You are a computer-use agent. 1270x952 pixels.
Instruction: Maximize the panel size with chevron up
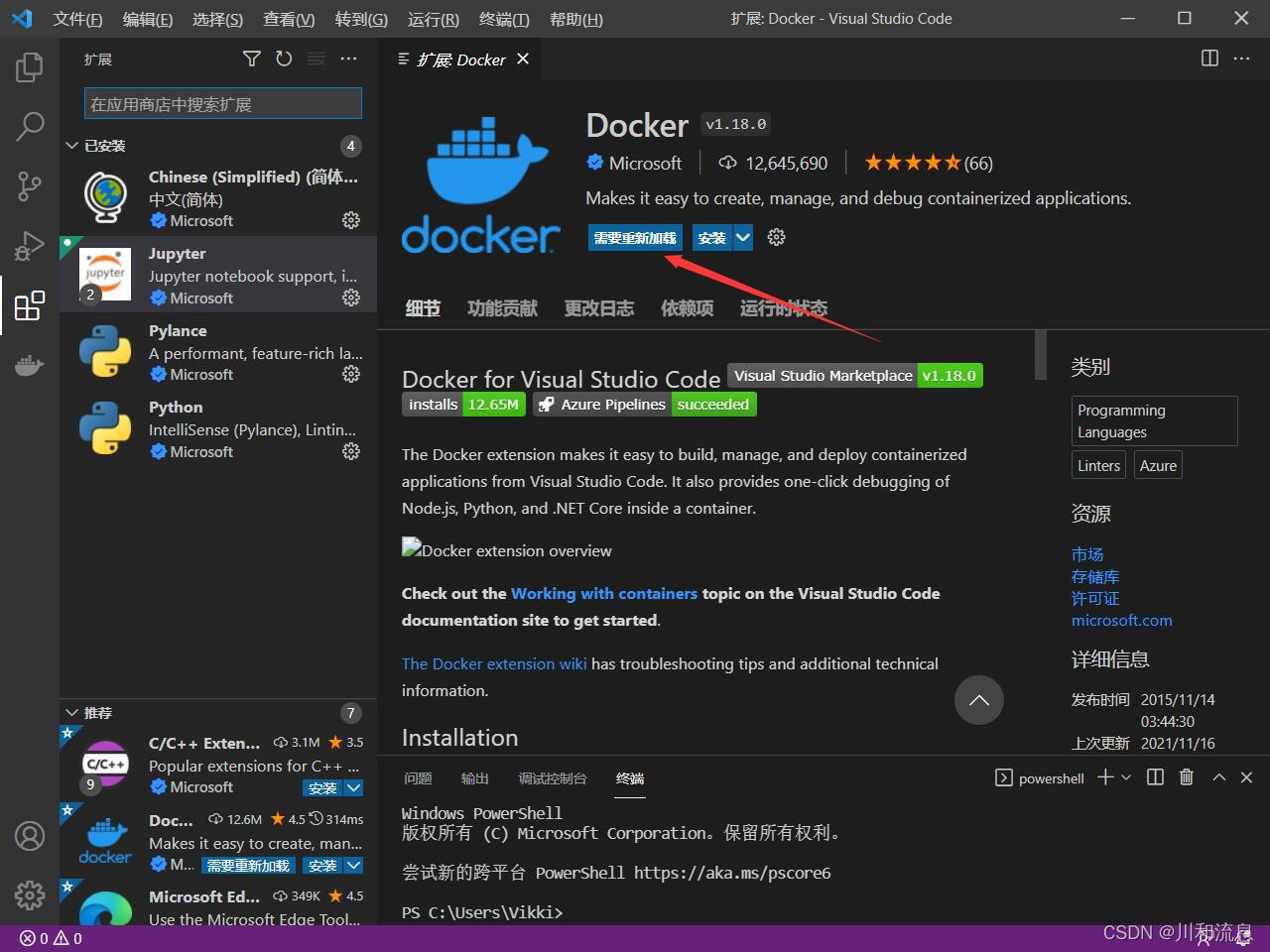(x=1219, y=777)
